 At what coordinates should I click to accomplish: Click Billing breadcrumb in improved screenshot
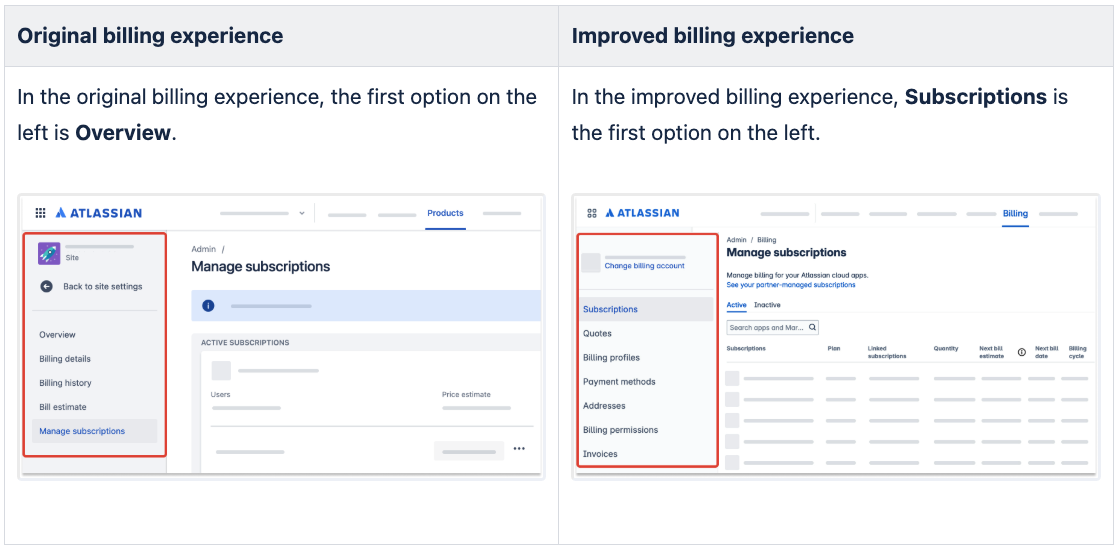tap(767, 240)
